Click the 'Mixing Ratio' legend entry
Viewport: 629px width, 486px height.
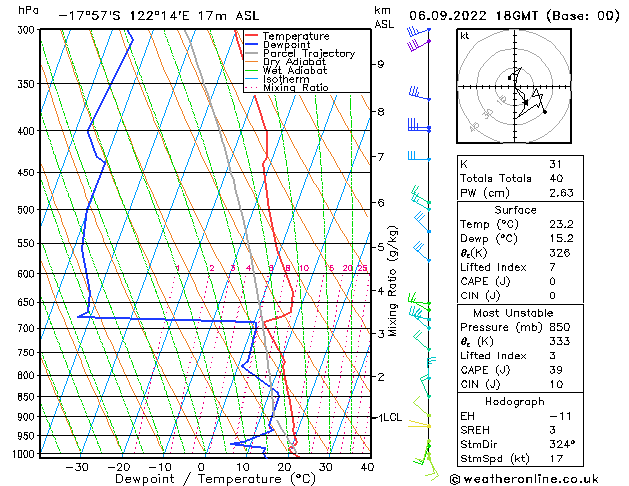coord(296,87)
